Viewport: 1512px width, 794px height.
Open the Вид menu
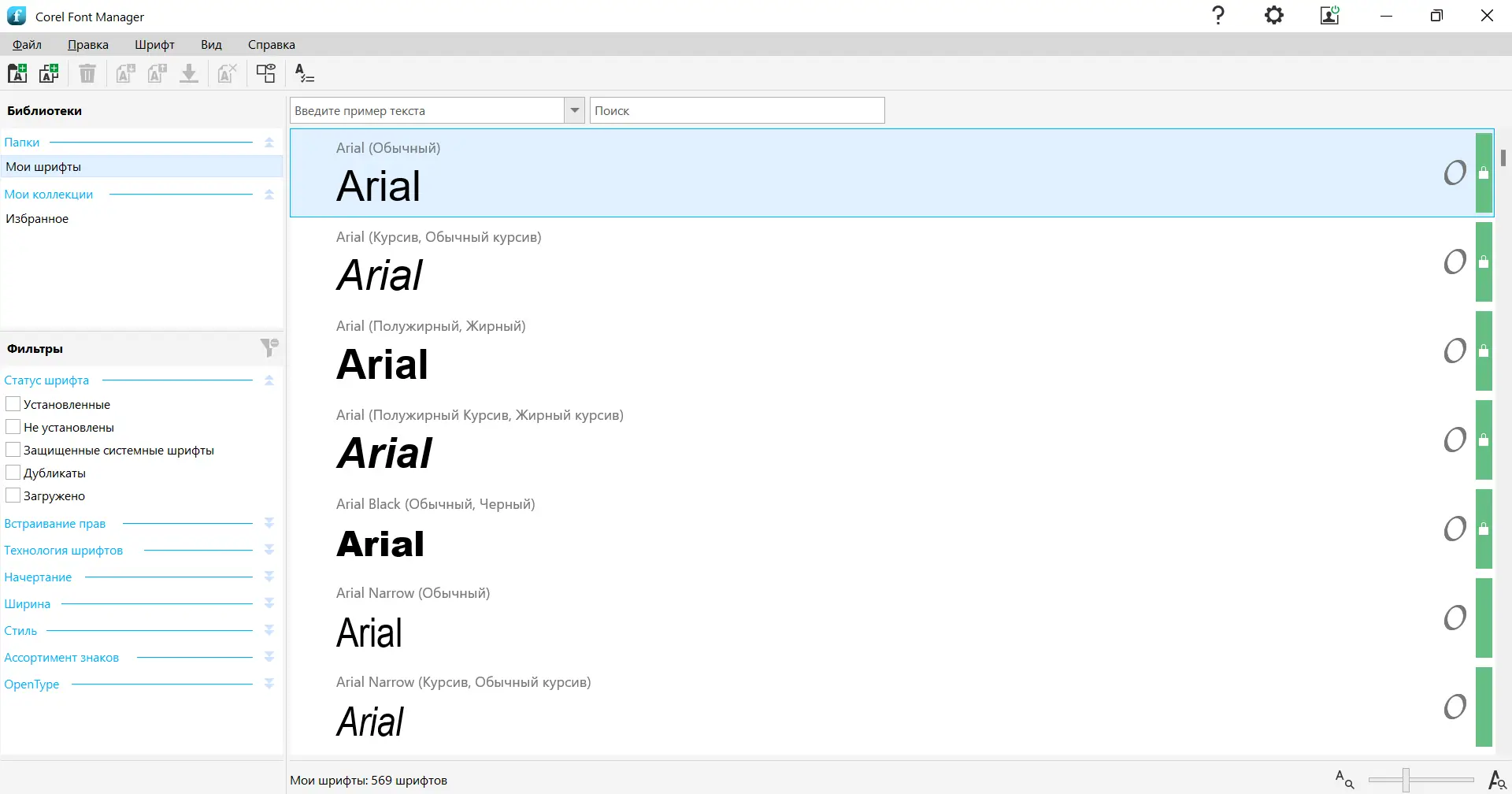tap(211, 45)
